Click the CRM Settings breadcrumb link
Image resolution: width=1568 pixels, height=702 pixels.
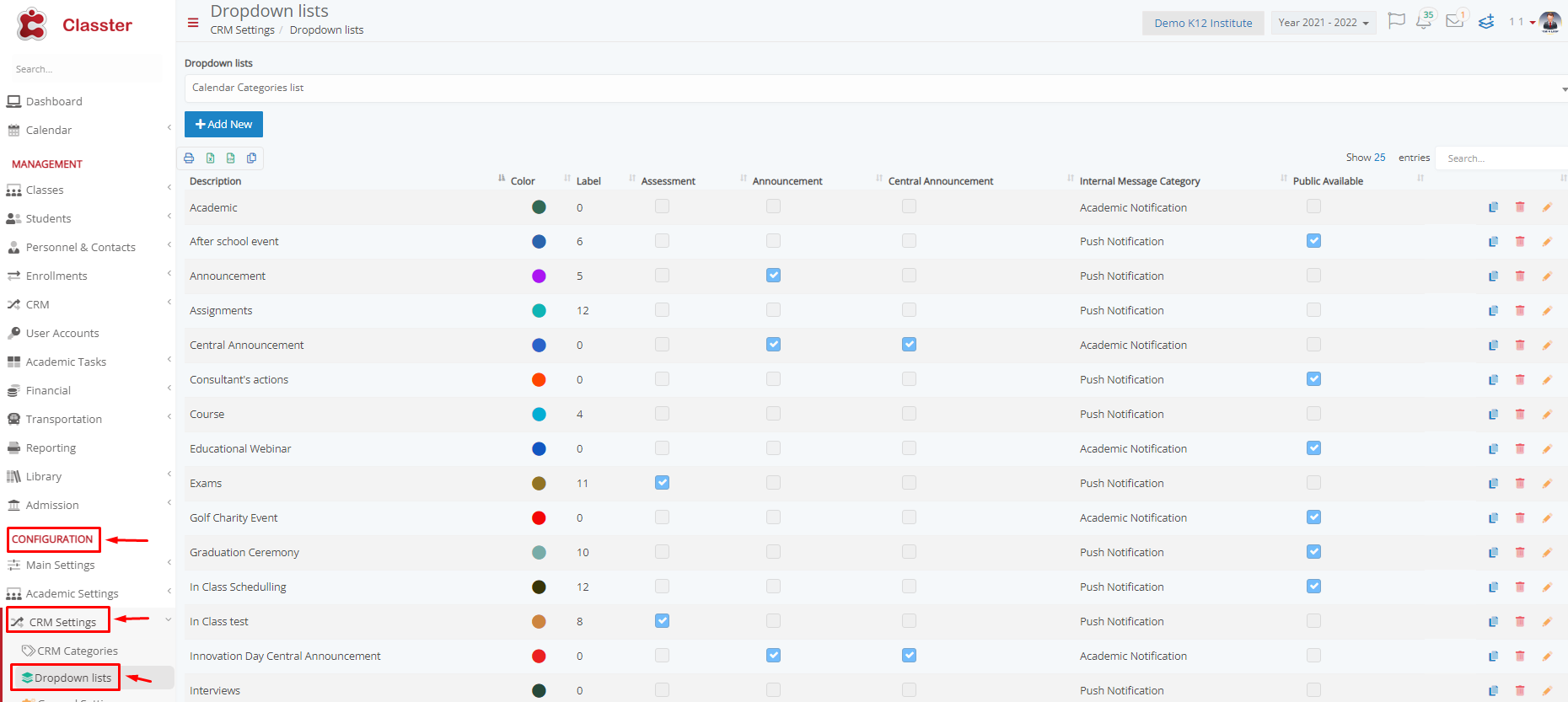(x=242, y=30)
